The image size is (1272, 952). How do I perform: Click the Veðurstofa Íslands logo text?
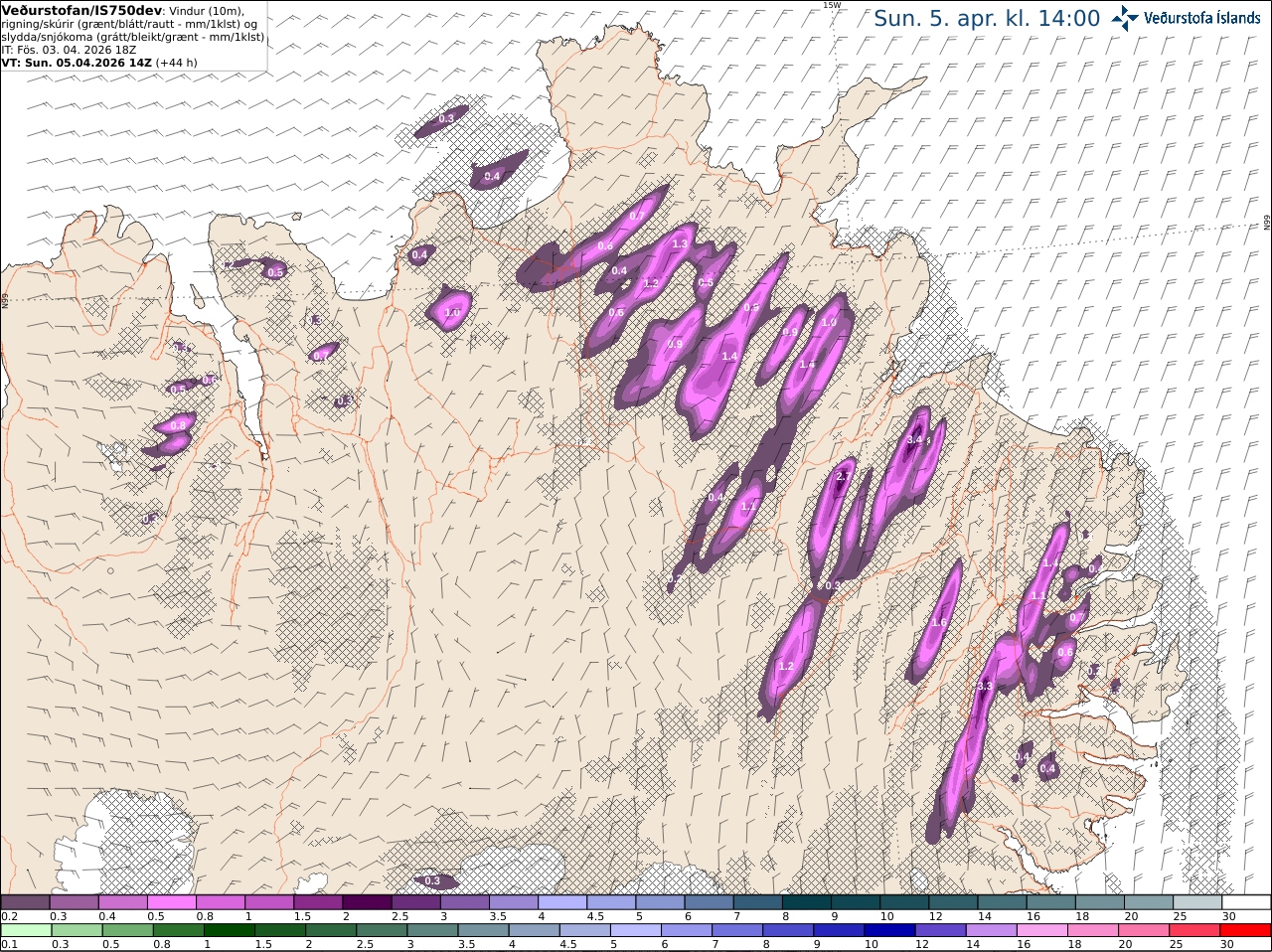pyautogui.click(x=1202, y=18)
